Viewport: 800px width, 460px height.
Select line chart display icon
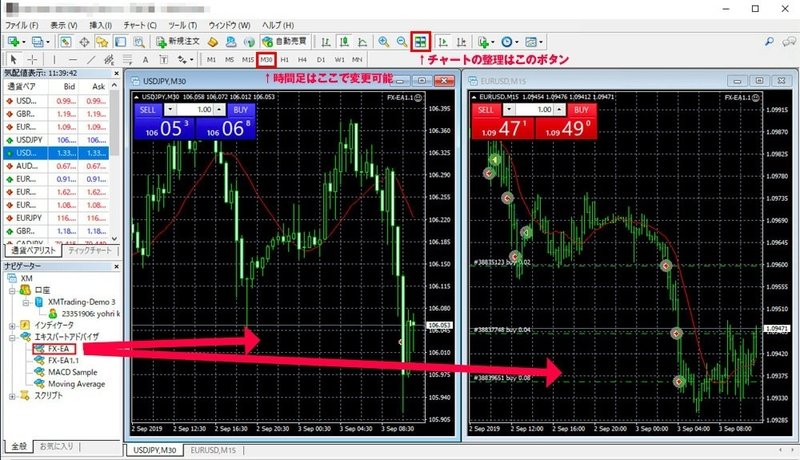(362, 42)
